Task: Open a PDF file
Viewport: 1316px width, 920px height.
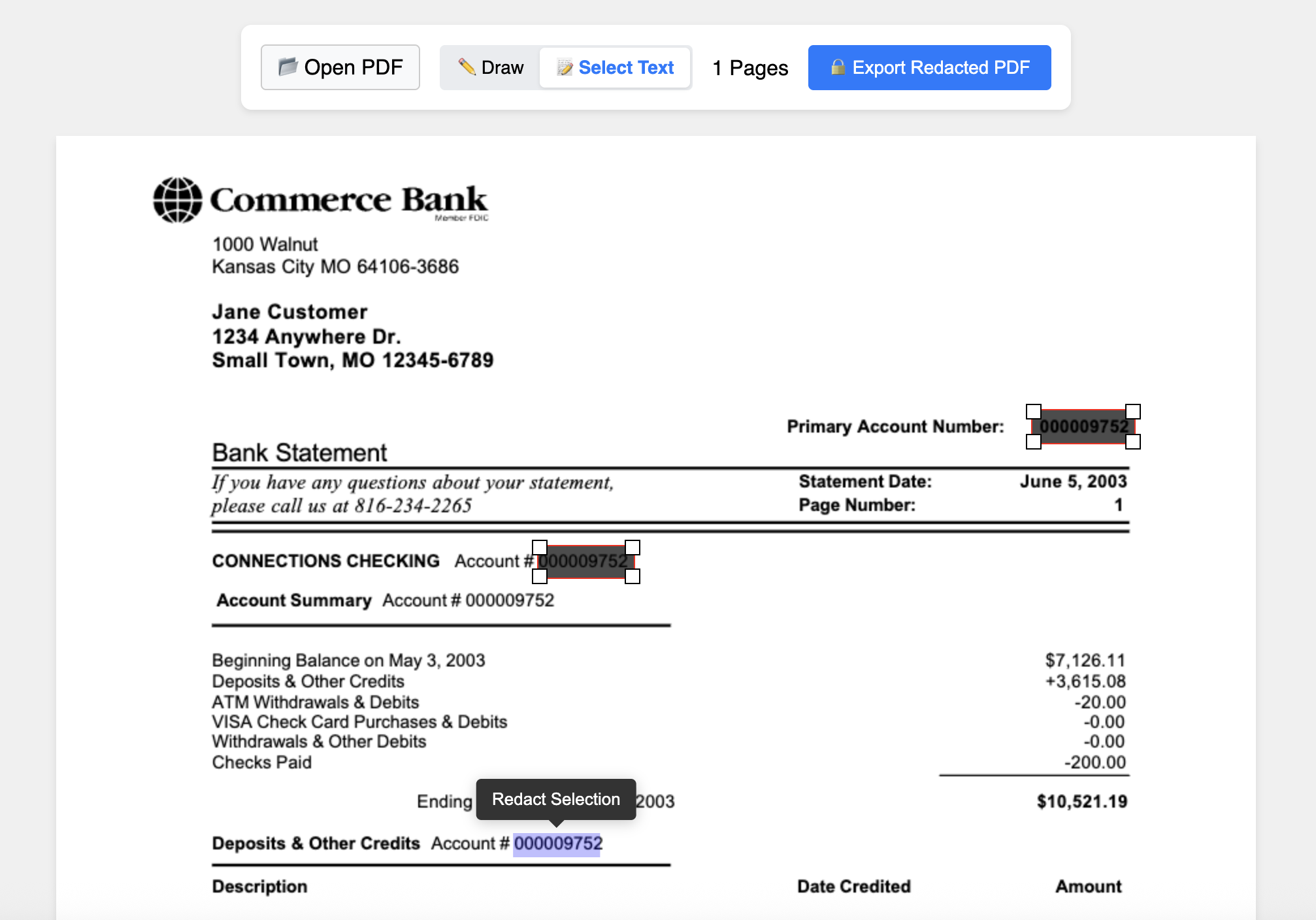Action: [x=340, y=66]
